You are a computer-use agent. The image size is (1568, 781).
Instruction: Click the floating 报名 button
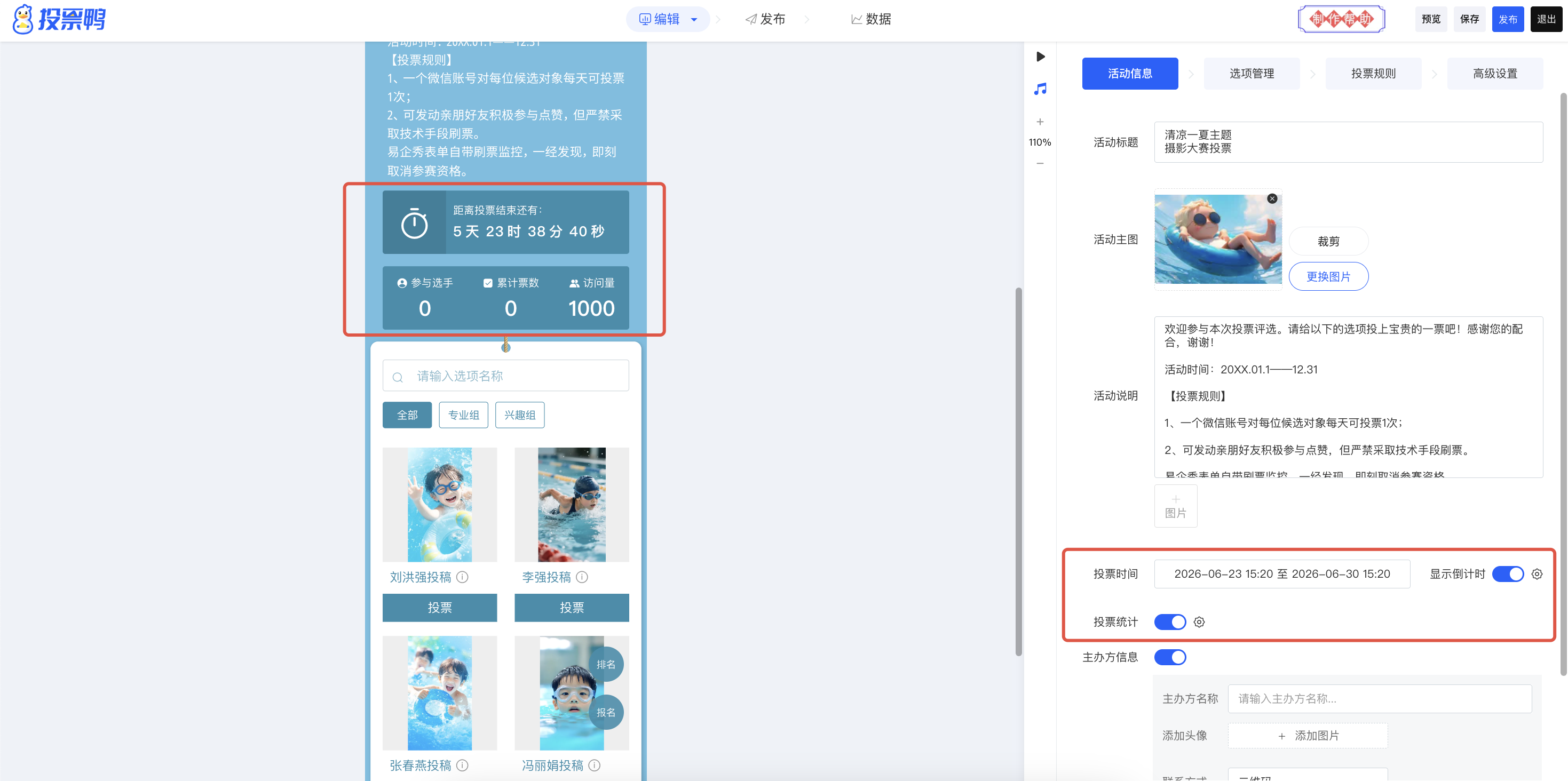tap(606, 712)
